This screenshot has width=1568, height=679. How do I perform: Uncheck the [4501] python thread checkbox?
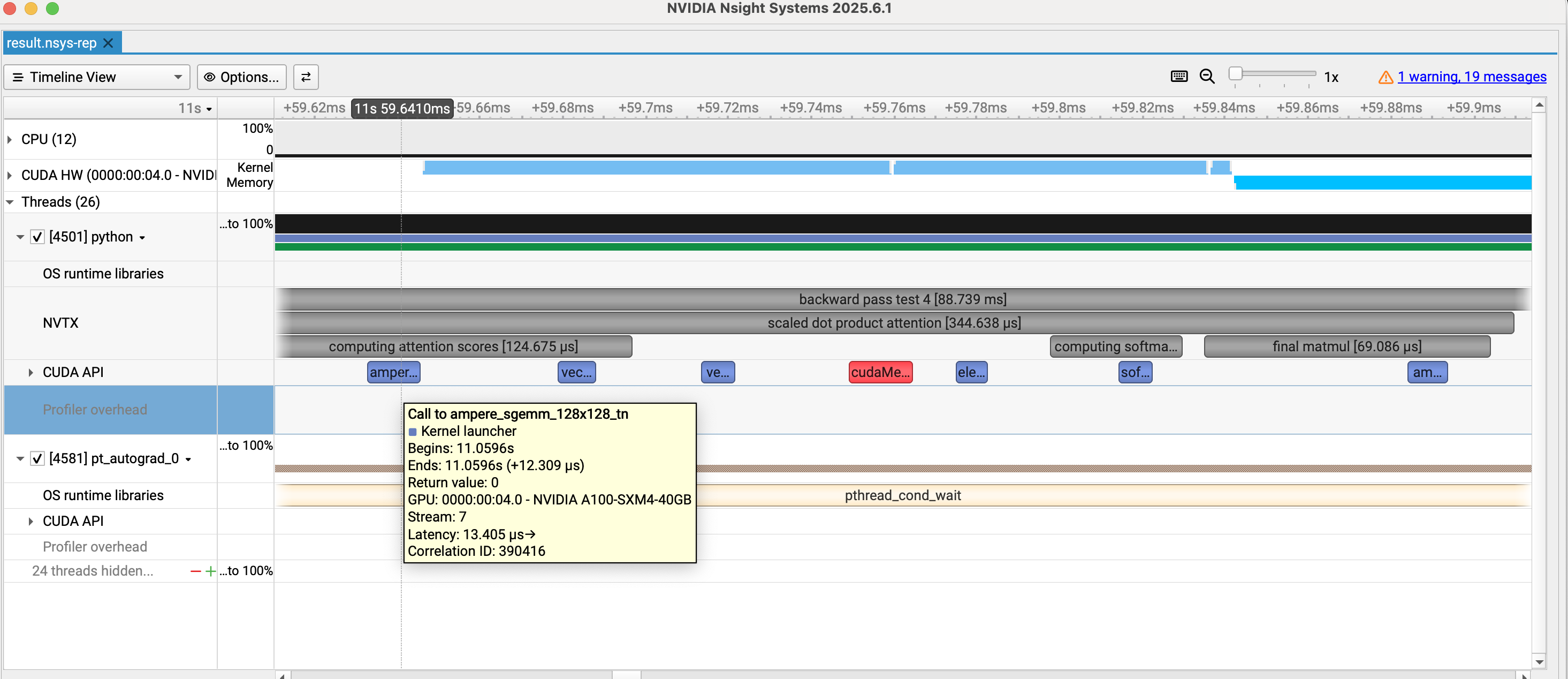[x=38, y=237]
